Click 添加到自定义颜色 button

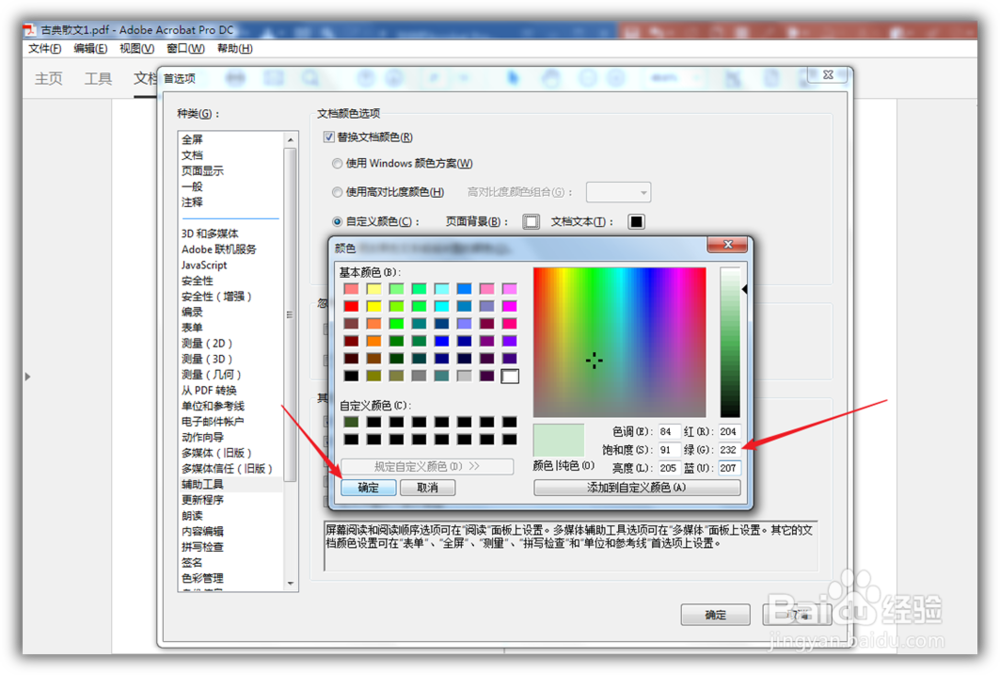[636, 487]
